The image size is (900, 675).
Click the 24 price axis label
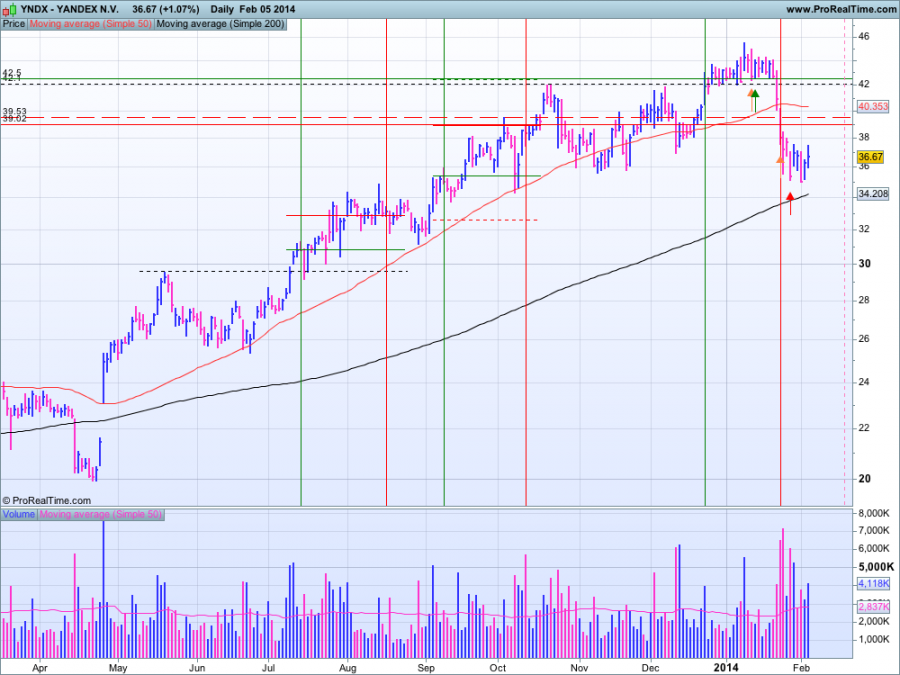[864, 382]
